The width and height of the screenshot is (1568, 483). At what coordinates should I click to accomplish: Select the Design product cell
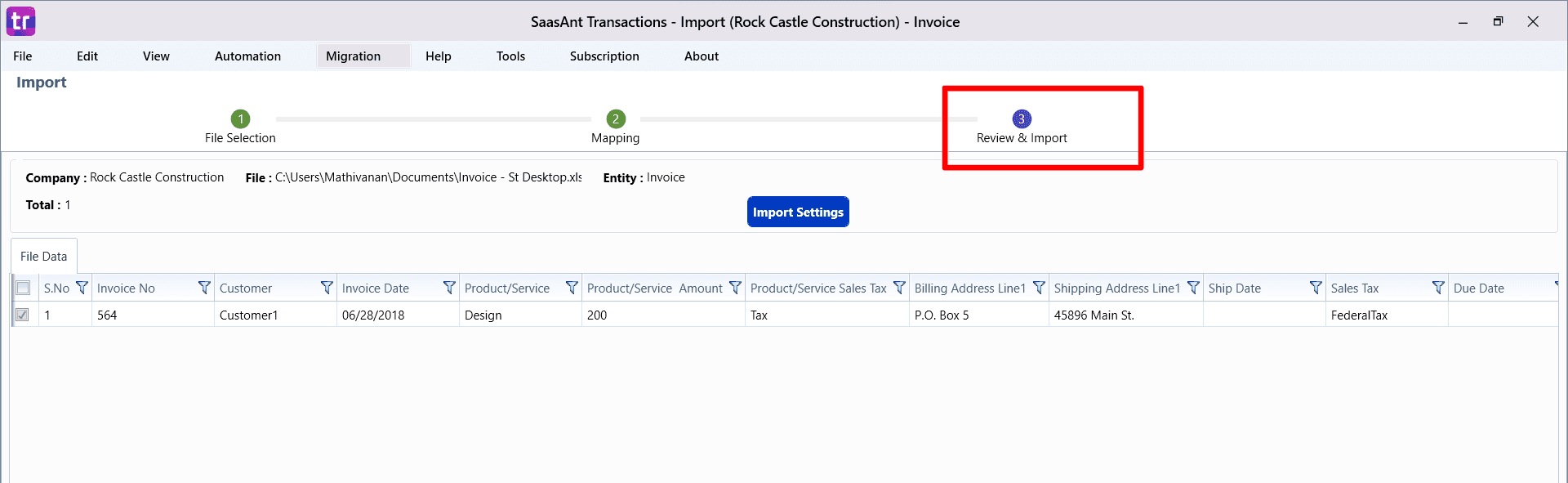520,315
